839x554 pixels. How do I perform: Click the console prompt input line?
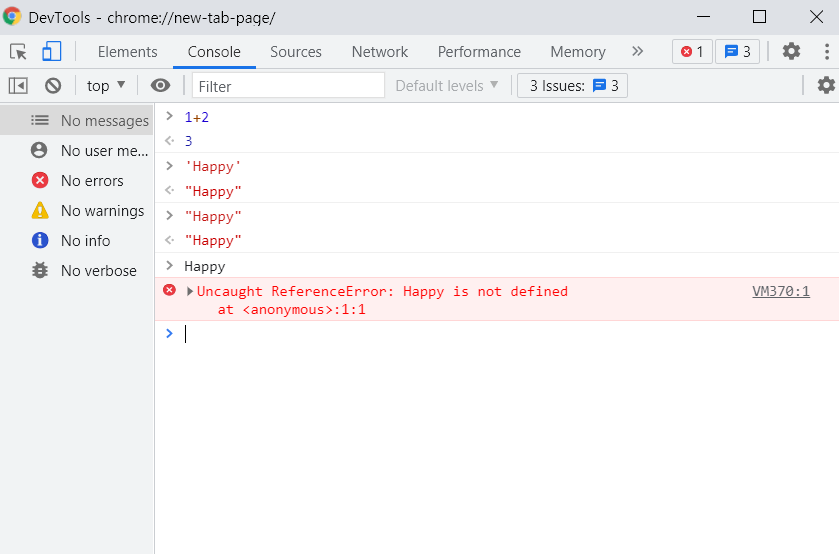(x=498, y=334)
